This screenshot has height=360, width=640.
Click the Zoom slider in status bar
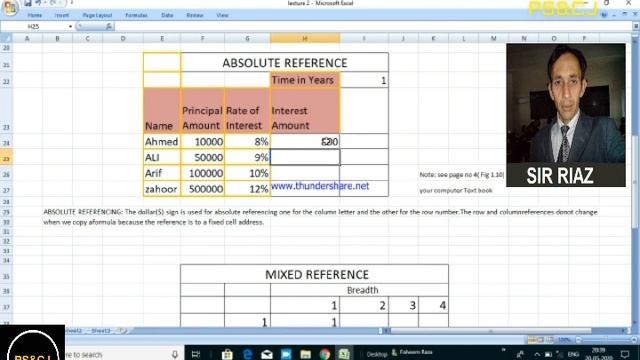coord(606,340)
